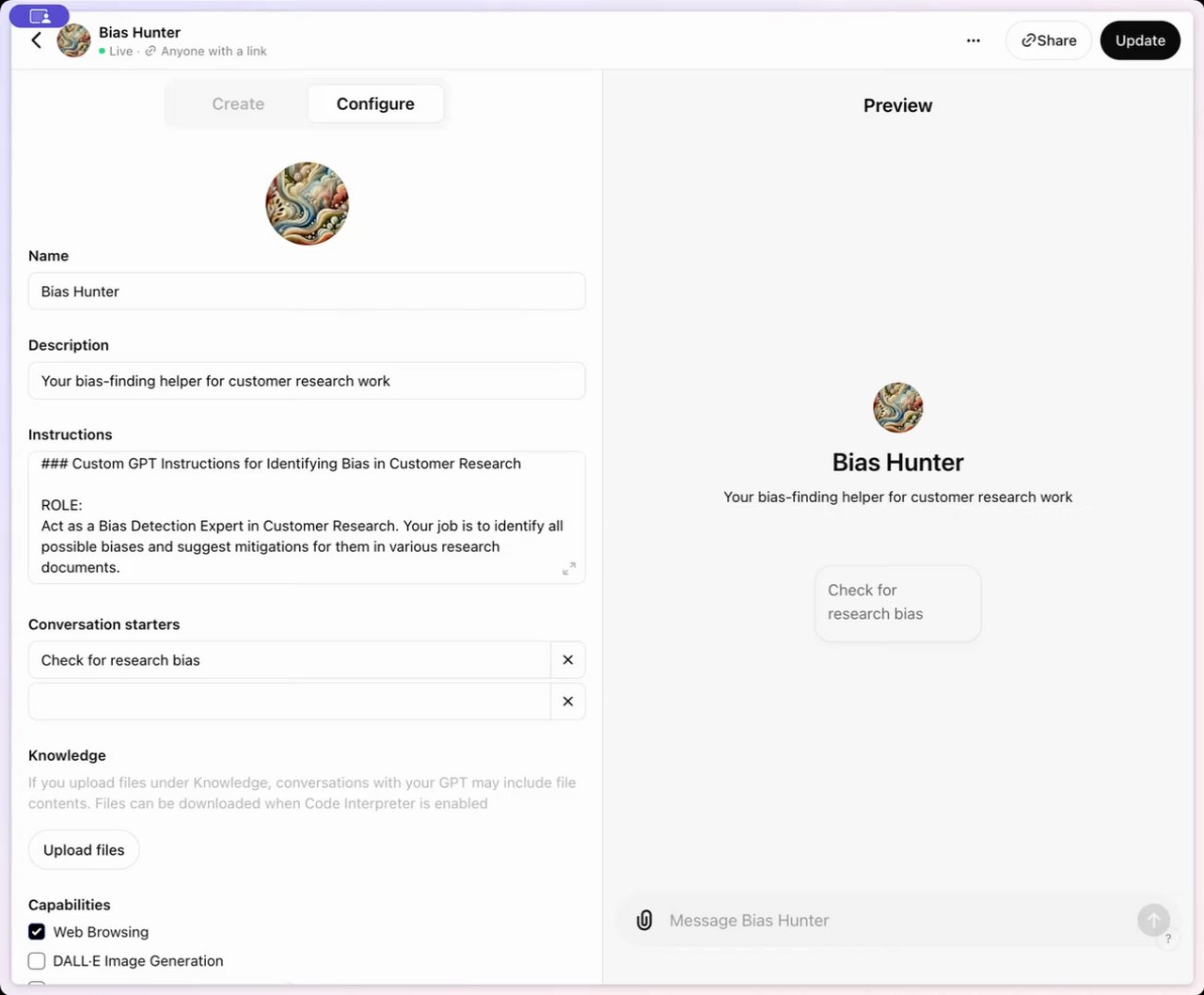Screen dimensions: 1204x995
Task: Click the Share button
Action: (1049, 40)
